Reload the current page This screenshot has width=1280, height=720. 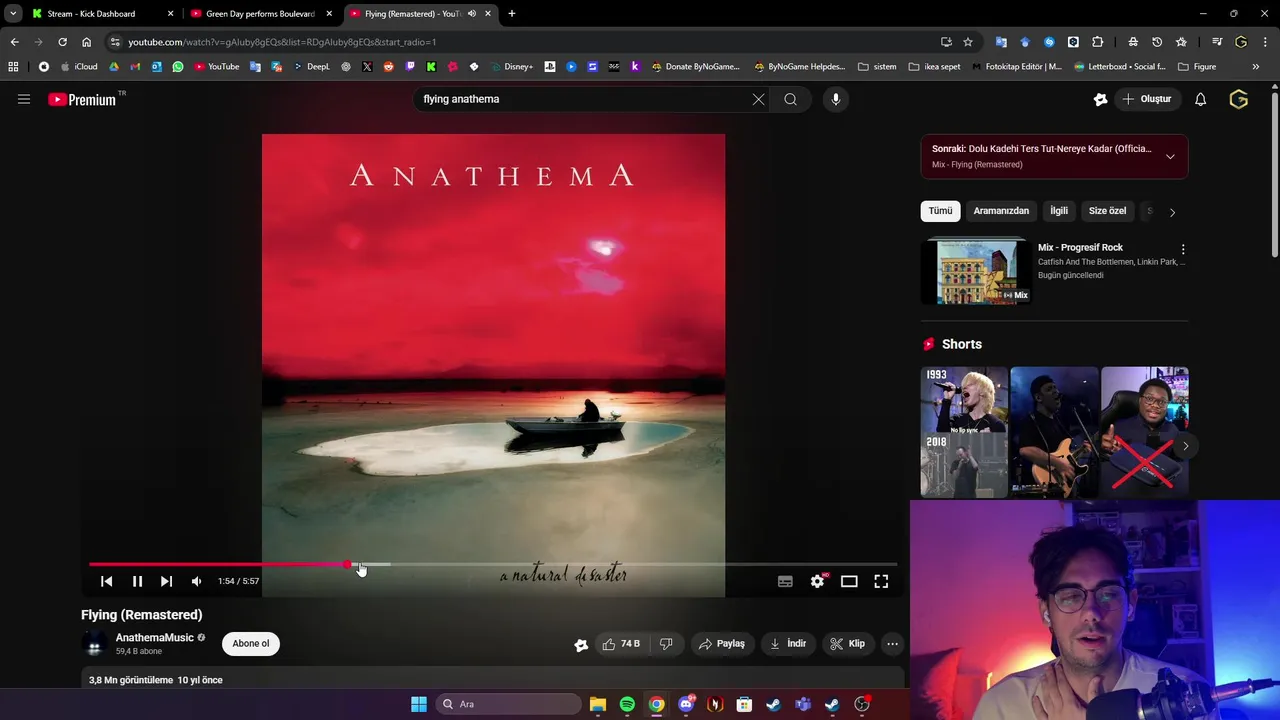62,42
